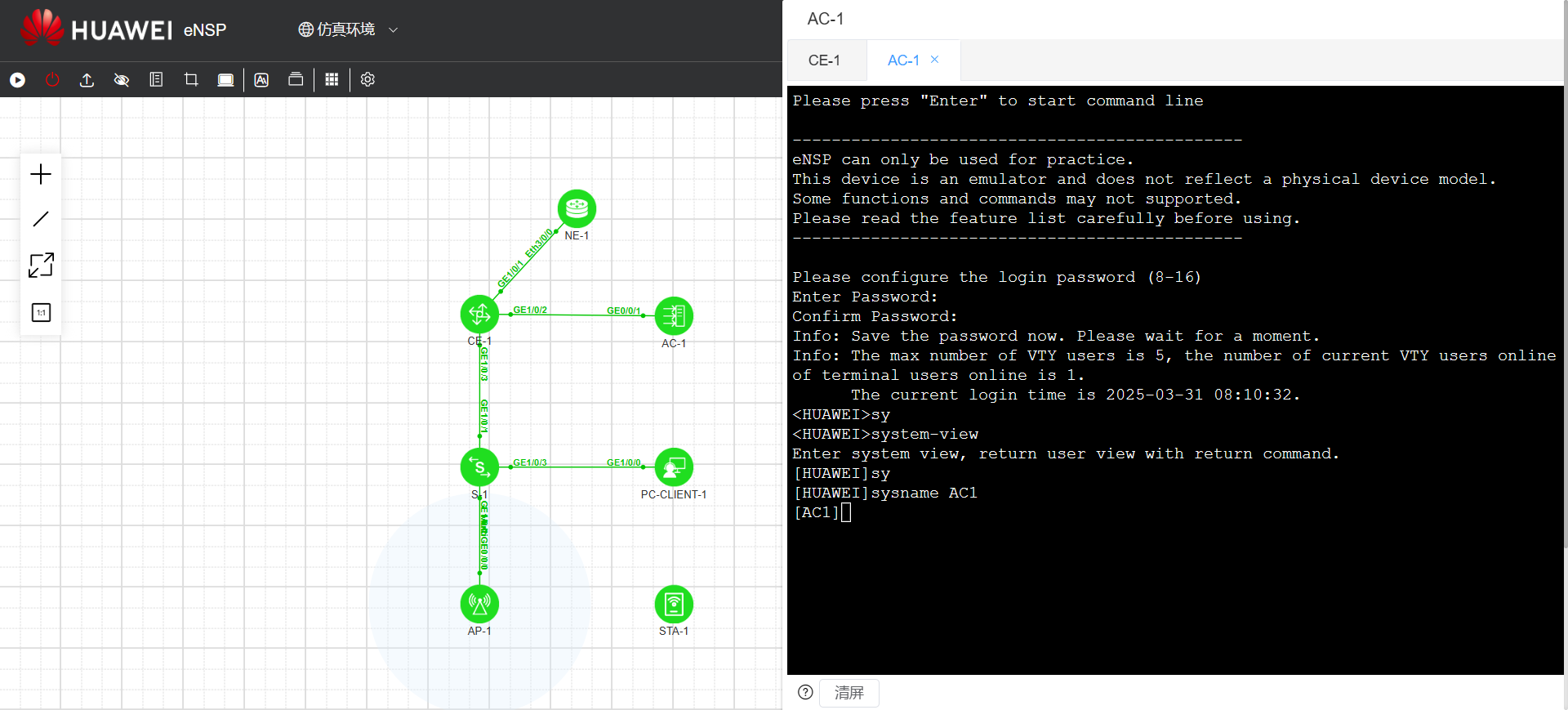The height and width of the screenshot is (710, 1568).
Task: Open the console screen icon in toolbar
Action: tap(225, 80)
